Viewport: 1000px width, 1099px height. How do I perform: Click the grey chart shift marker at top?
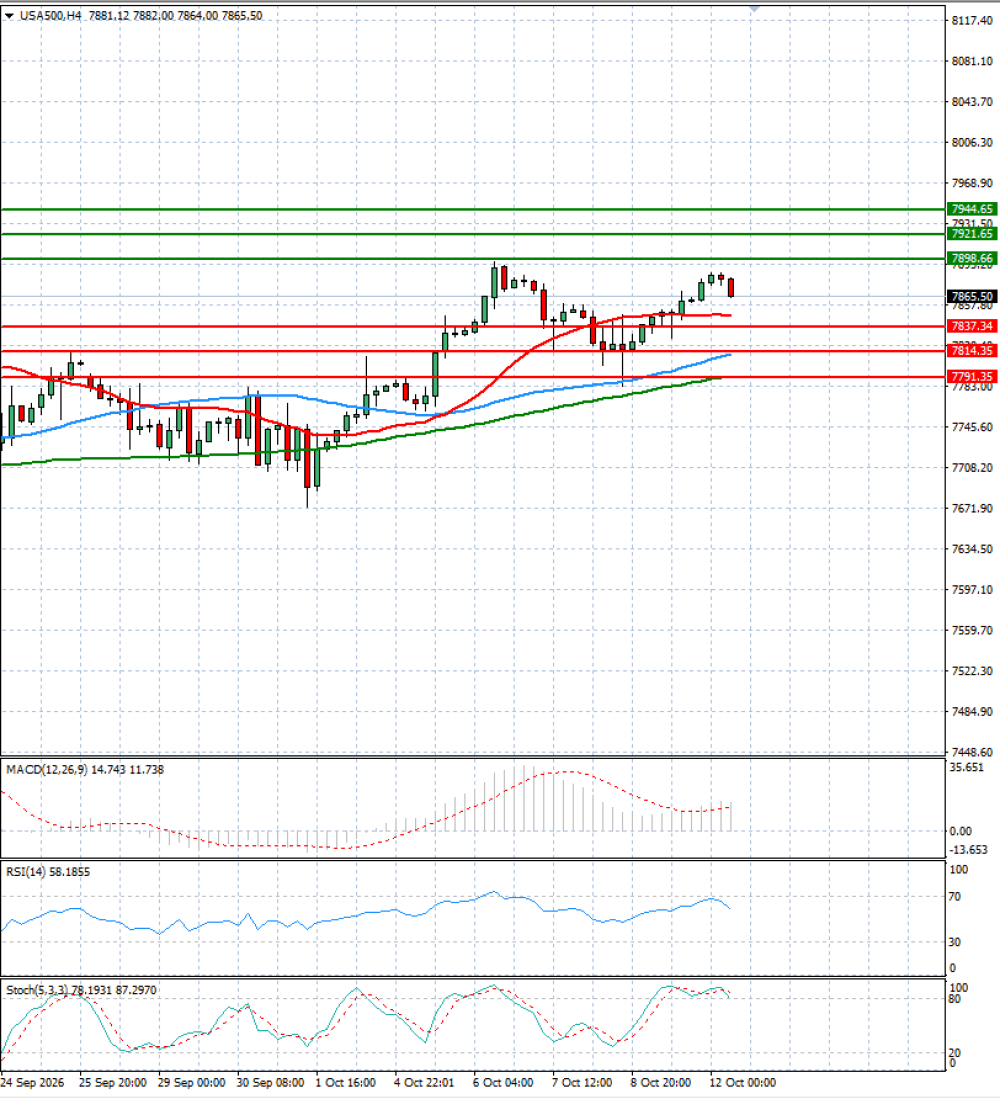point(754,9)
